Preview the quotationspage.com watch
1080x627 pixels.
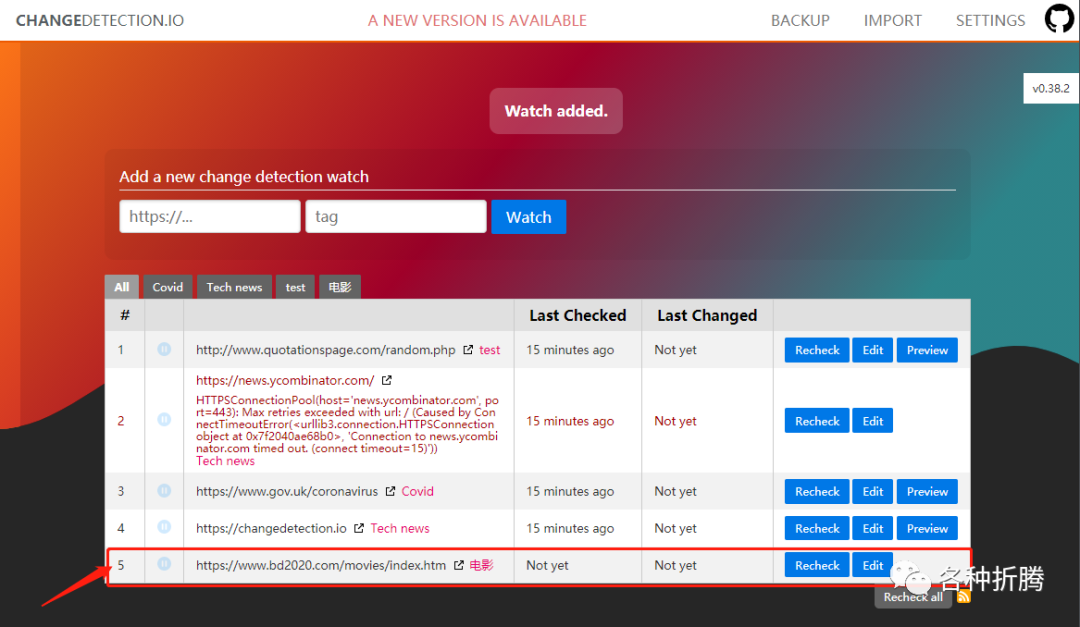927,350
